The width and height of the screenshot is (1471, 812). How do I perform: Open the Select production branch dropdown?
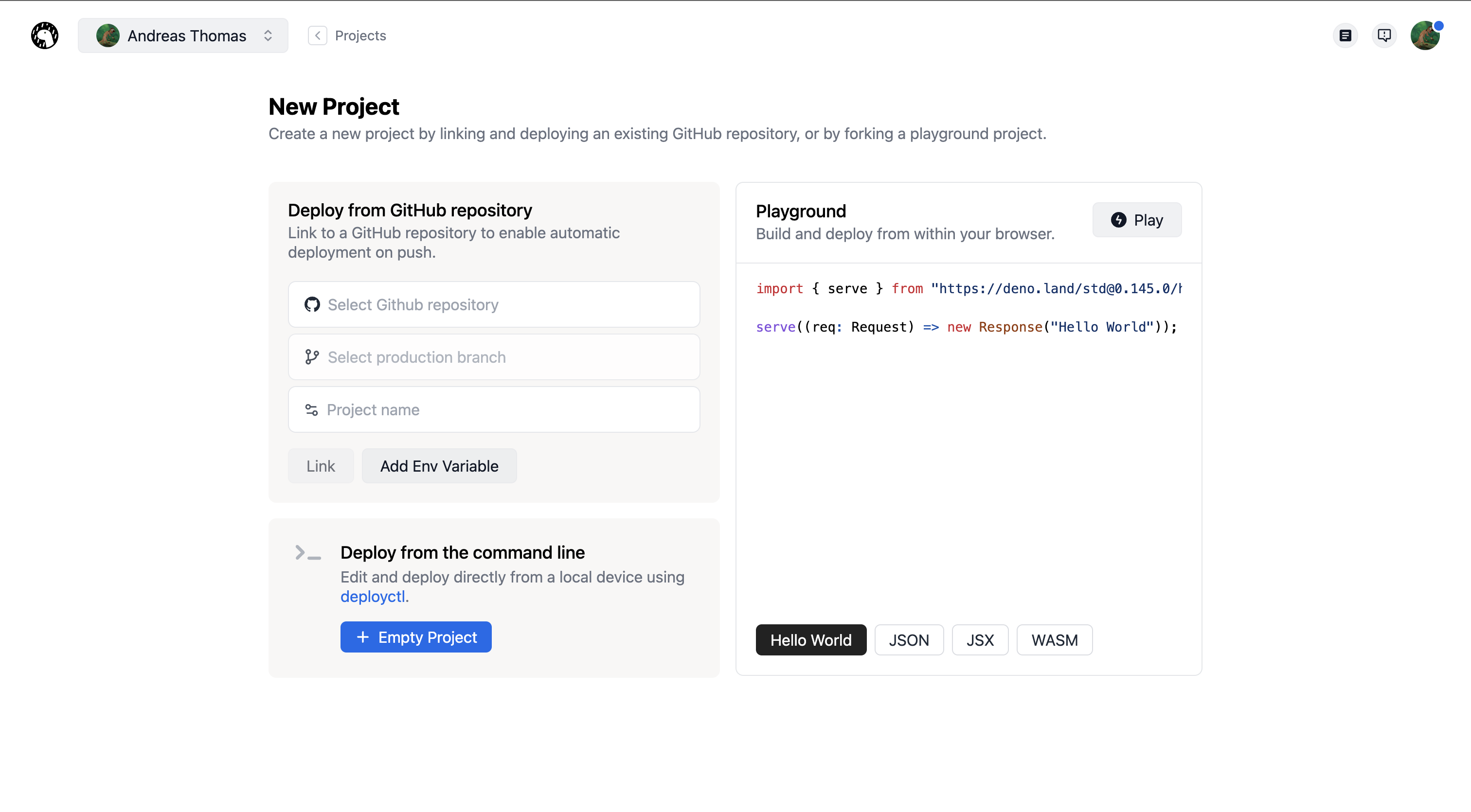point(493,357)
